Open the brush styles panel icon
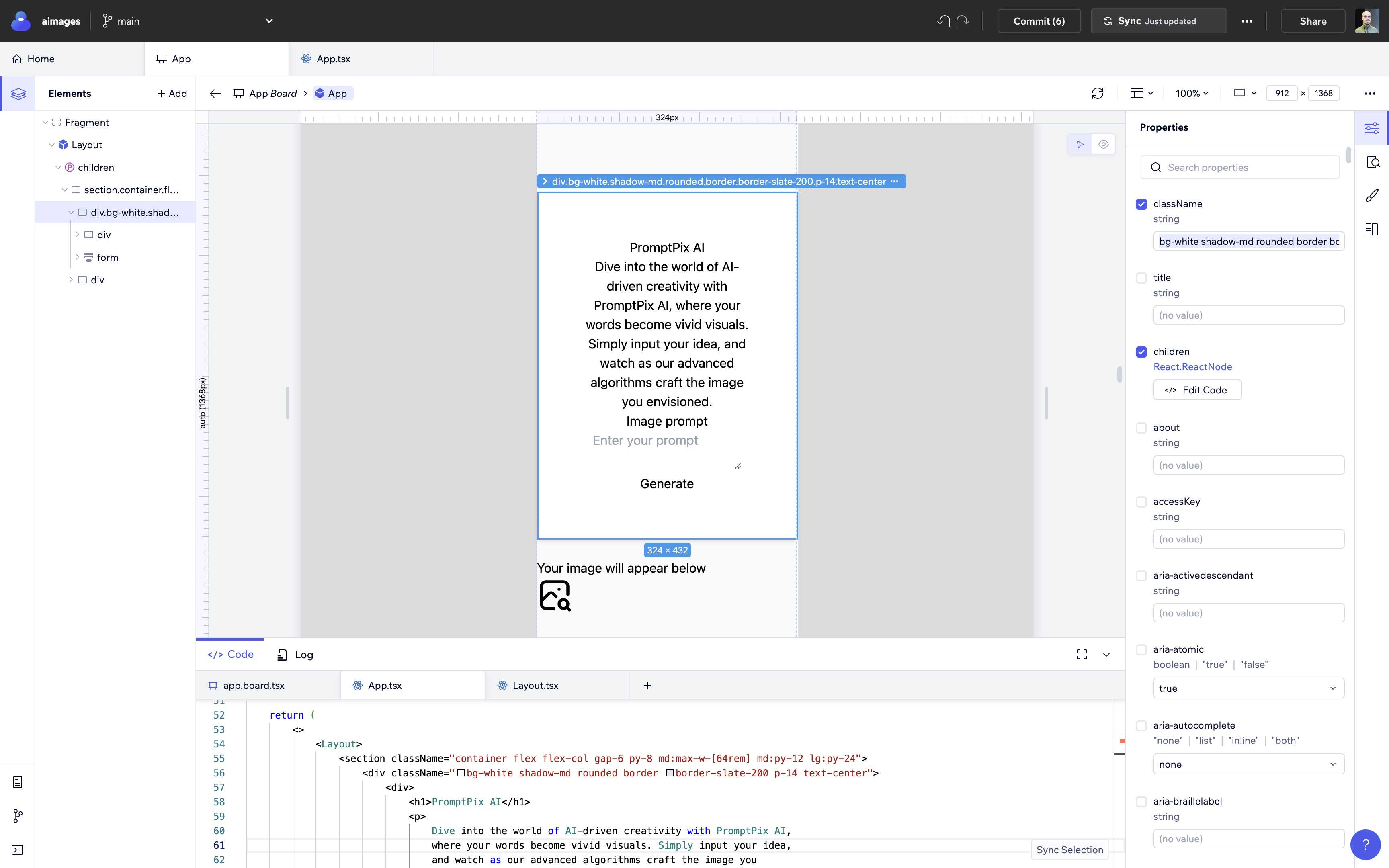1389x868 pixels. coord(1372,196)
